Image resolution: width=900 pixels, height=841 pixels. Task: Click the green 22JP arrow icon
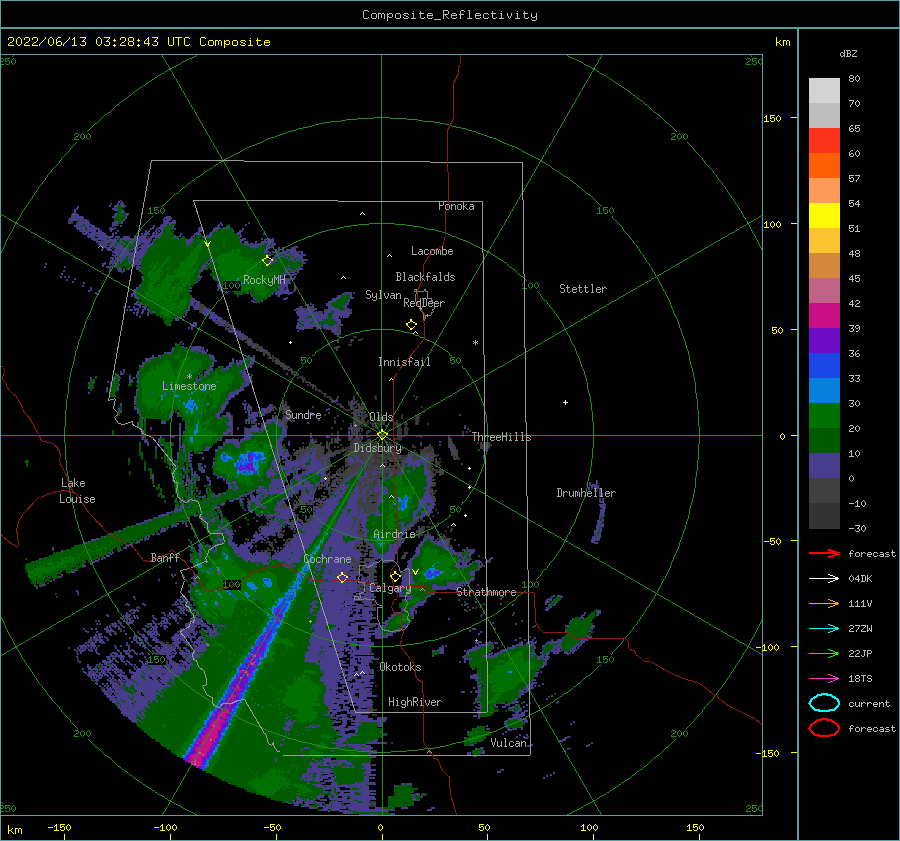pyautogui.click(x=824, y=653)
